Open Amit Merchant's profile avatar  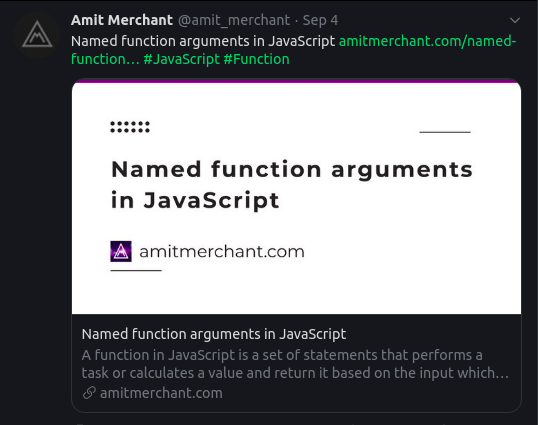pos(37,35)
